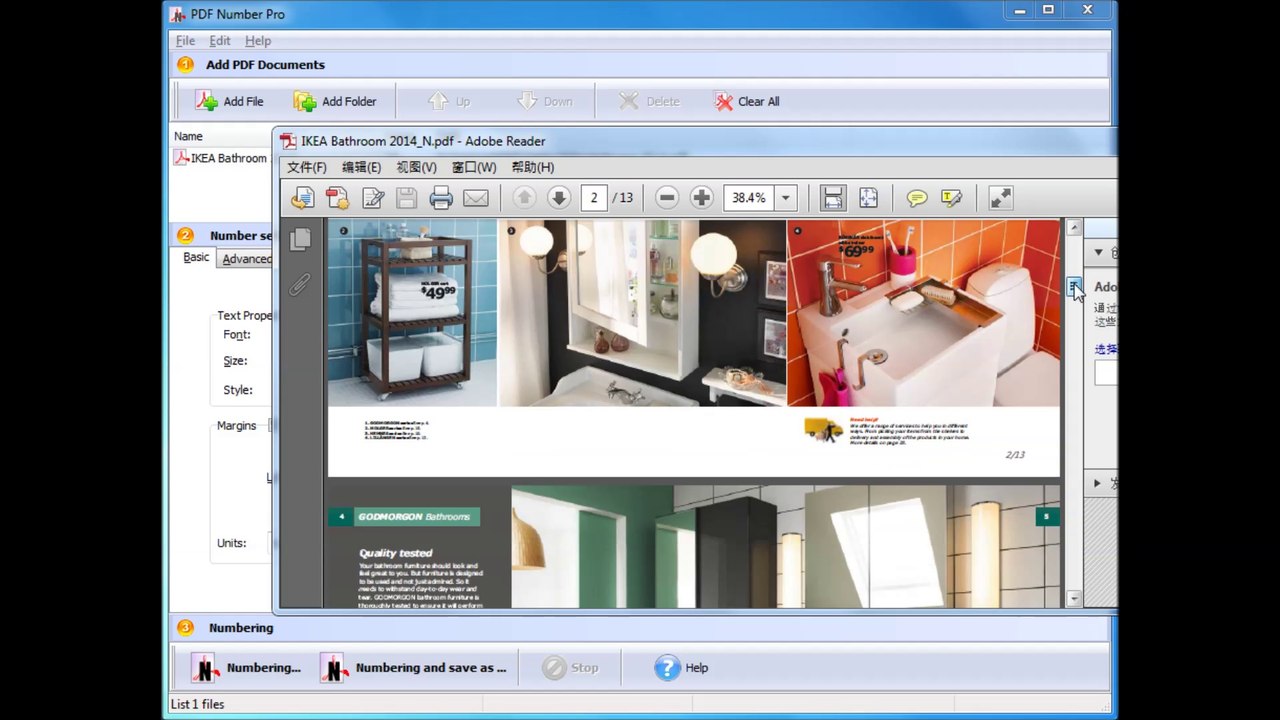1280x720 pixels.
Task: Add a sticky note comment in Adobe Reader
Action: tap(917, 198)
